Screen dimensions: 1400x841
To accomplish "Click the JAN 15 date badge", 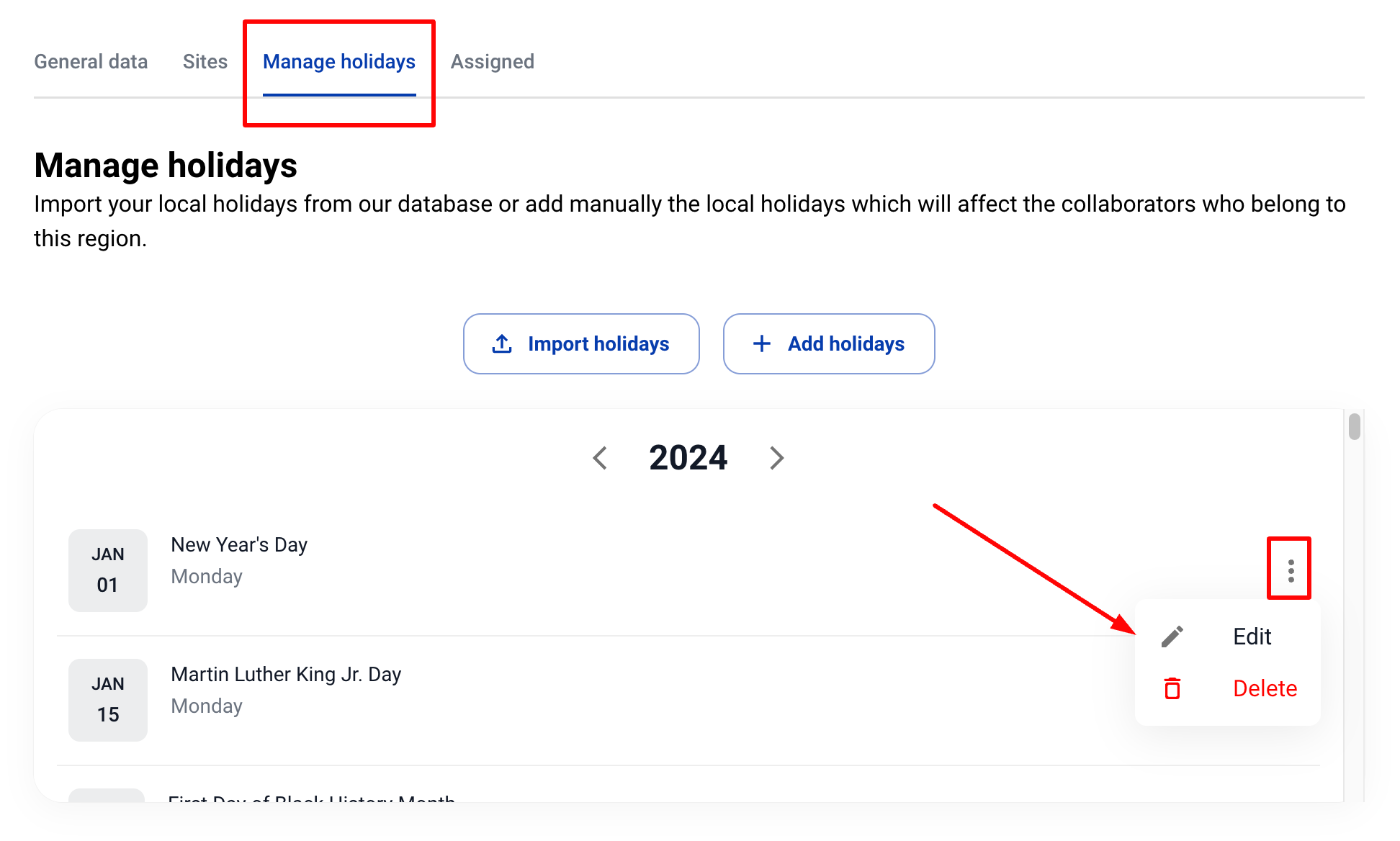I will click(108, 700).
